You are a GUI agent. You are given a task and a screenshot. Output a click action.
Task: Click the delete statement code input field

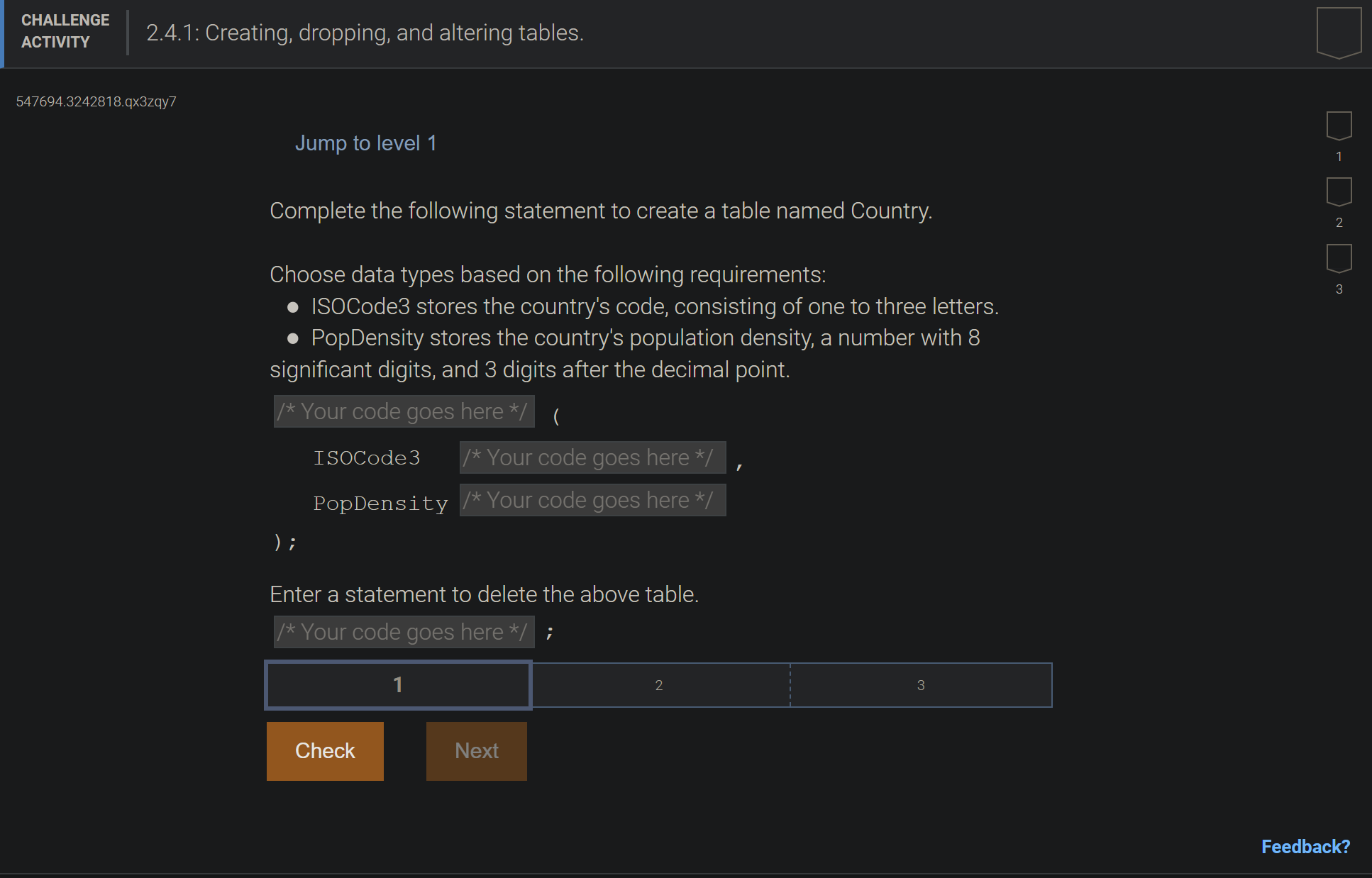(x=403, y=631)
